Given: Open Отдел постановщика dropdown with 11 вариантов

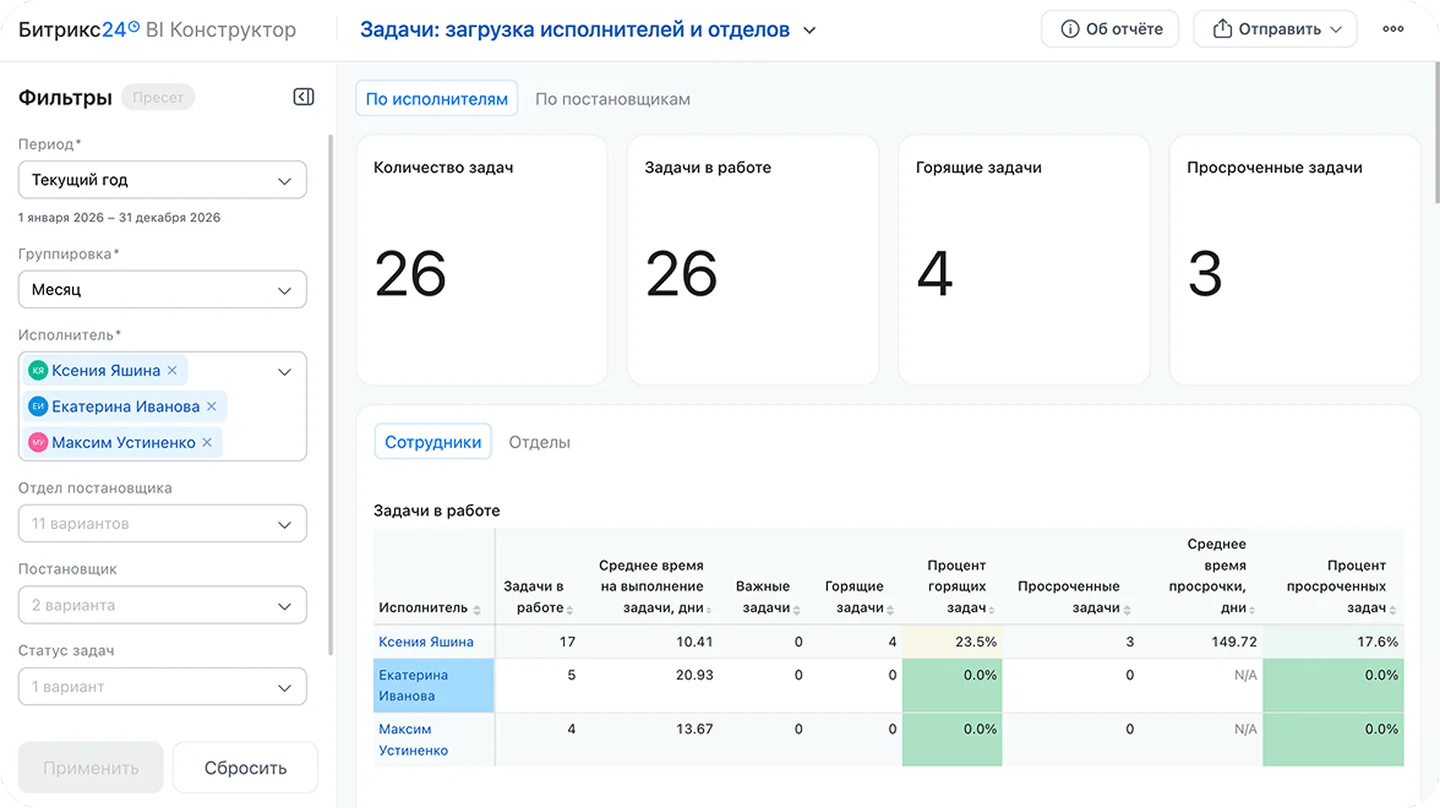Looking at the screenshot, I should point(162,524).
